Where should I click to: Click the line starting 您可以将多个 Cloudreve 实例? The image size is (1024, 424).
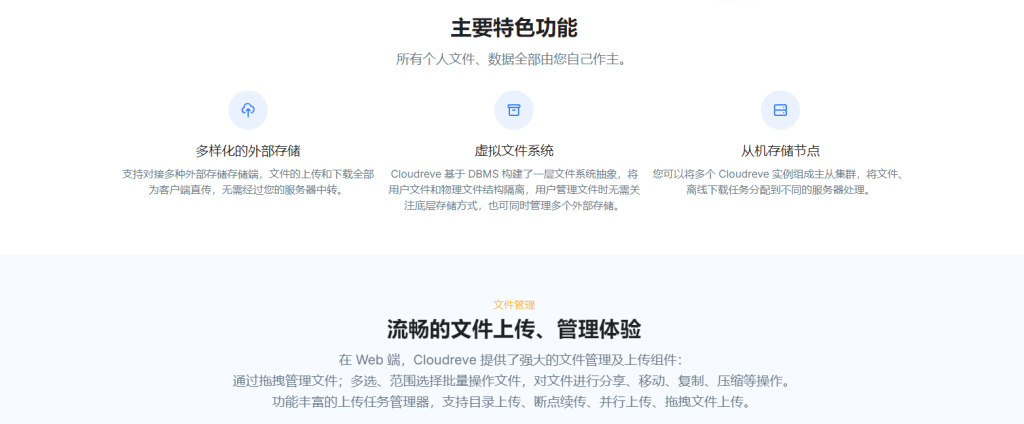pos(778,173)
